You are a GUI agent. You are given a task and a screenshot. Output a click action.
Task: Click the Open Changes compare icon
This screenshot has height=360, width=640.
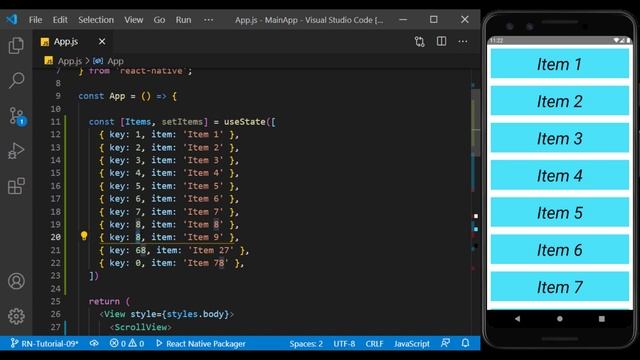pos(419,42)
